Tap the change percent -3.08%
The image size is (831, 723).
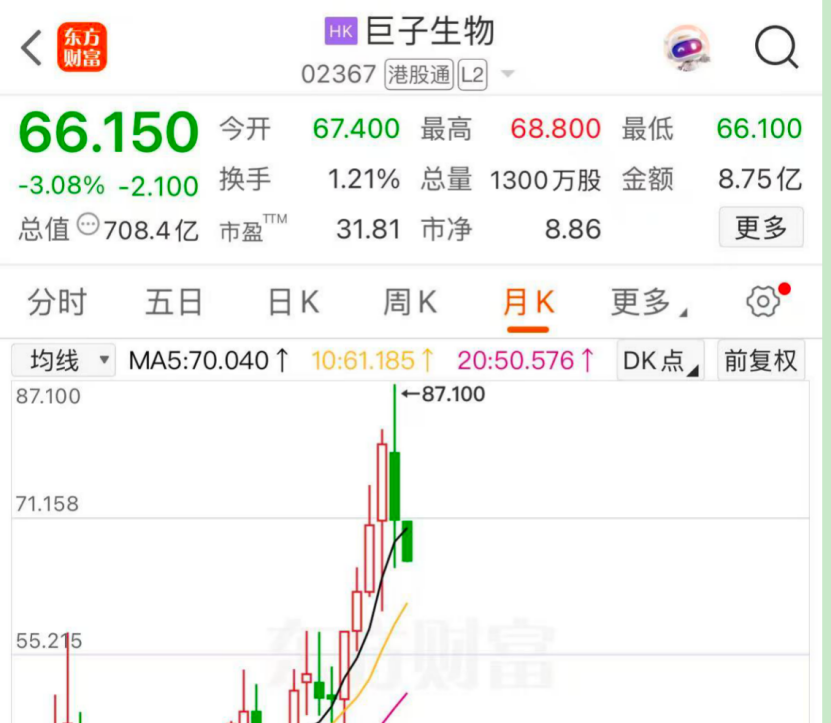pos(61,186)
